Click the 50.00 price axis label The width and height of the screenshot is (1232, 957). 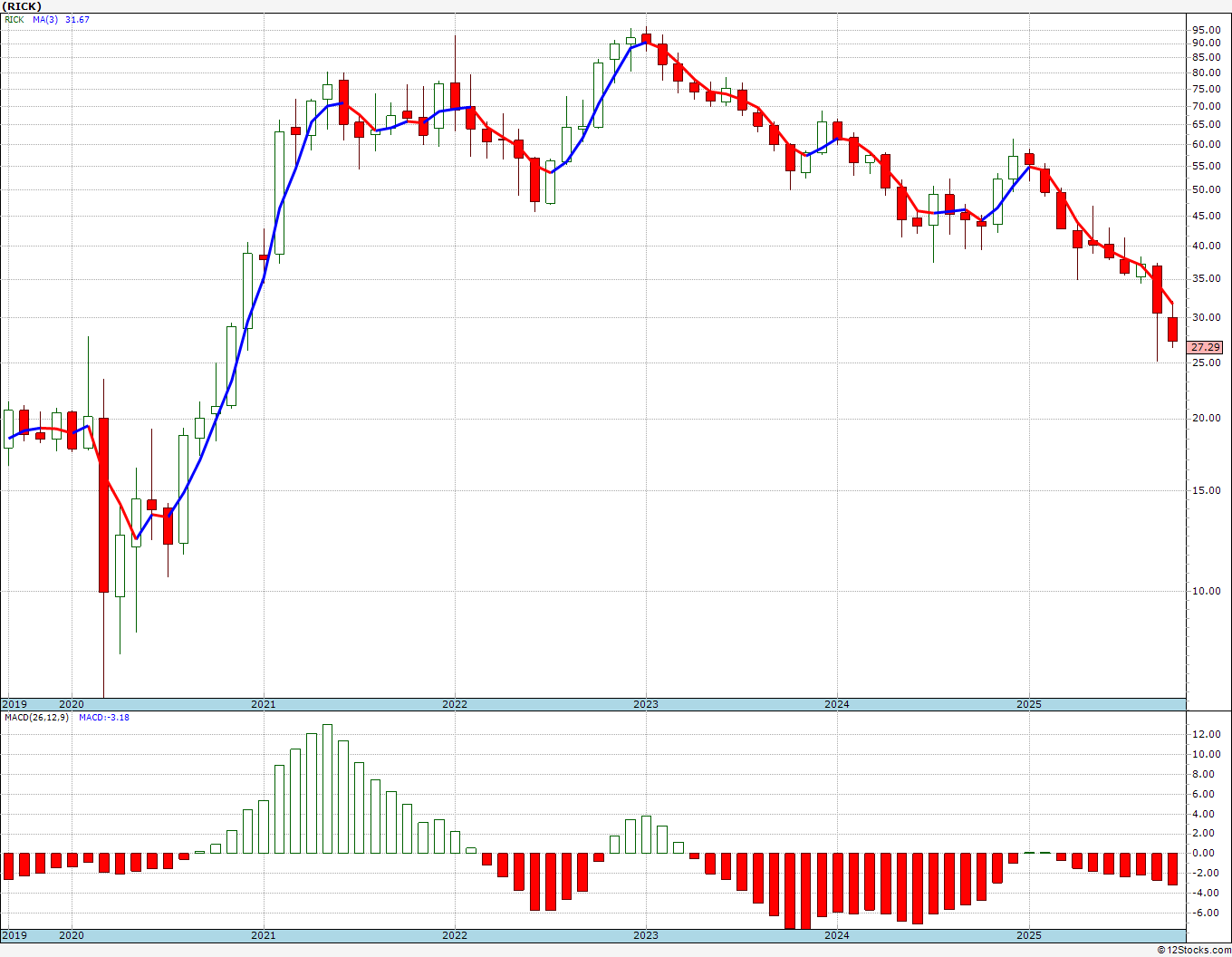pyautogui.click(x=1206, y=189)
